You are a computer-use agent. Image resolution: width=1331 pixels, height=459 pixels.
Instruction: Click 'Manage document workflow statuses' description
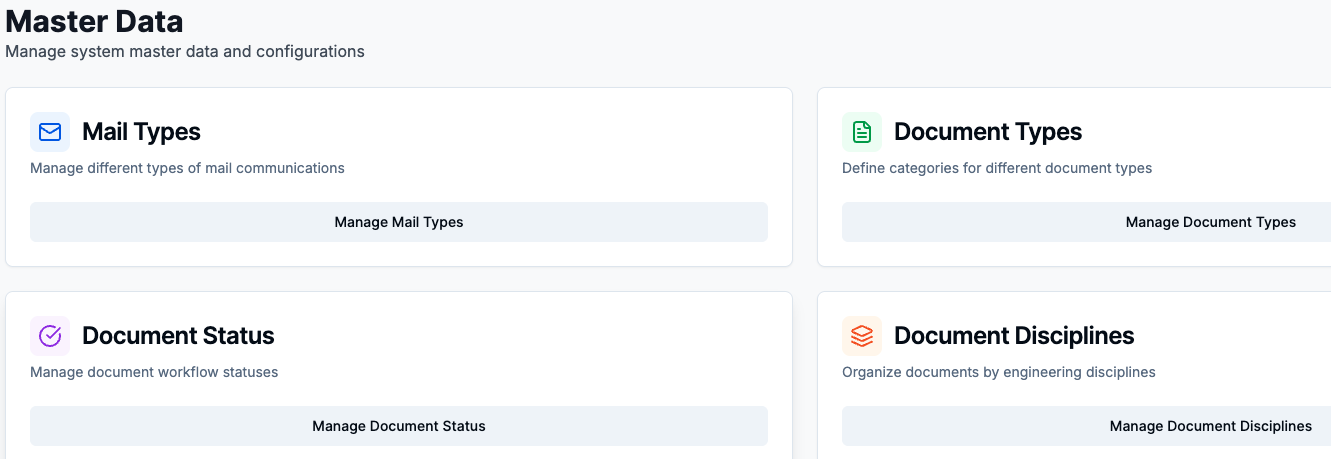click(154, 372)
